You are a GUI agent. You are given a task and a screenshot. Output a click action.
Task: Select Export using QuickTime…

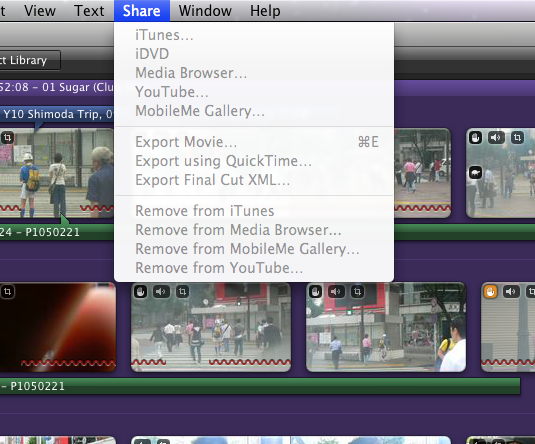(254, 161)
